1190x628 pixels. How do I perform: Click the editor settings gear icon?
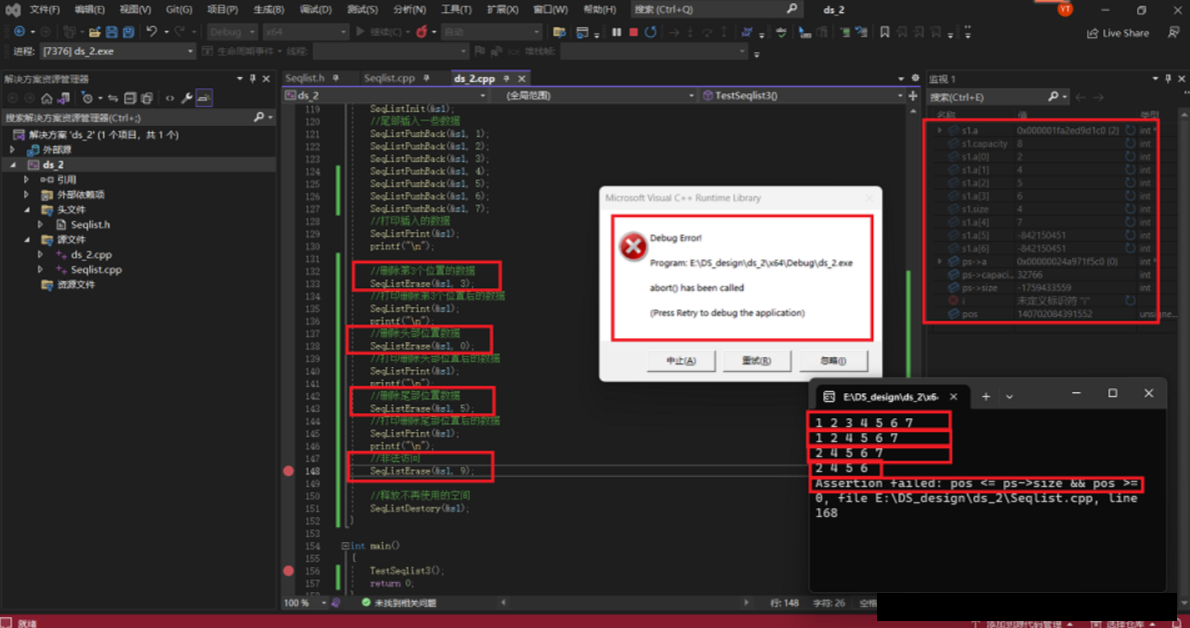pos(915,78)
